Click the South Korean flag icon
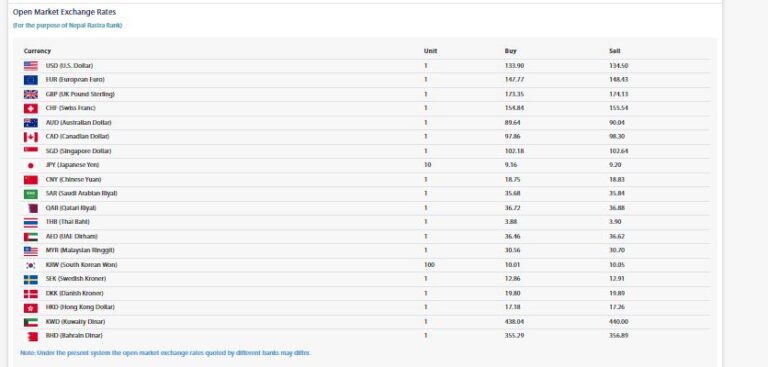The width and height of the screenshot is (768, 367). point(30,265)
